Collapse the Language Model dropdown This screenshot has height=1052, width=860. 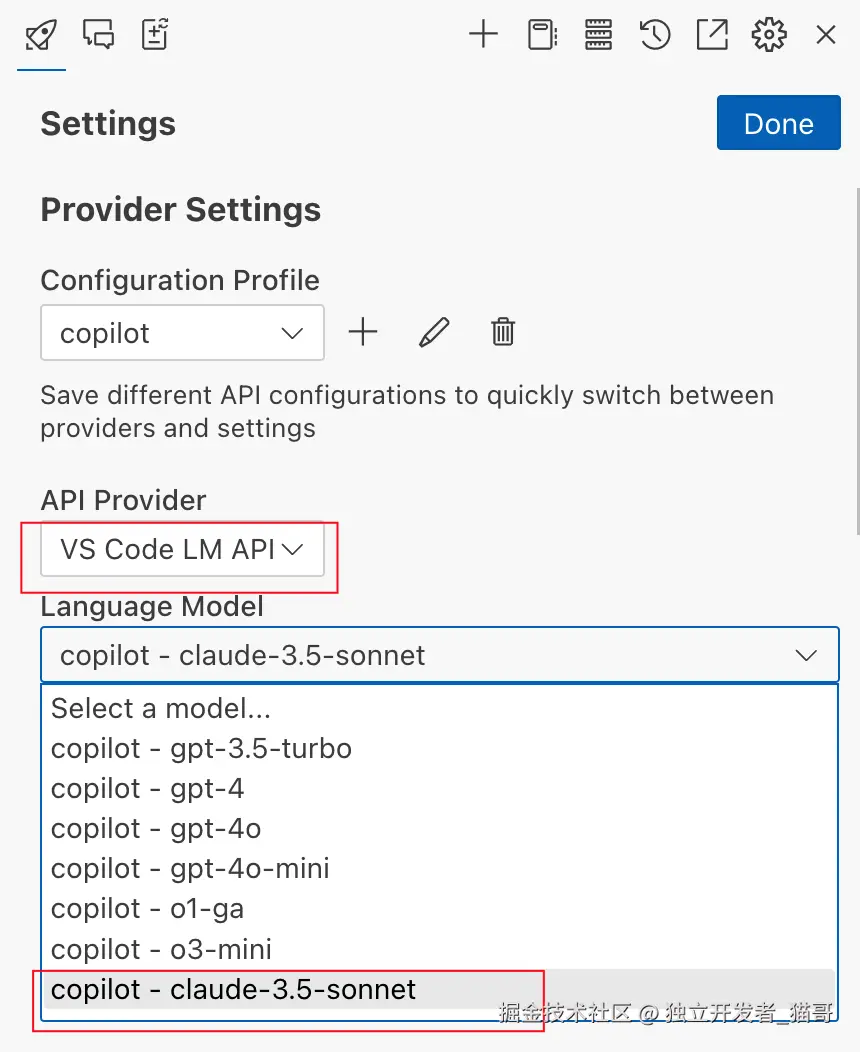pyautogui.click(x=439, y=655)
